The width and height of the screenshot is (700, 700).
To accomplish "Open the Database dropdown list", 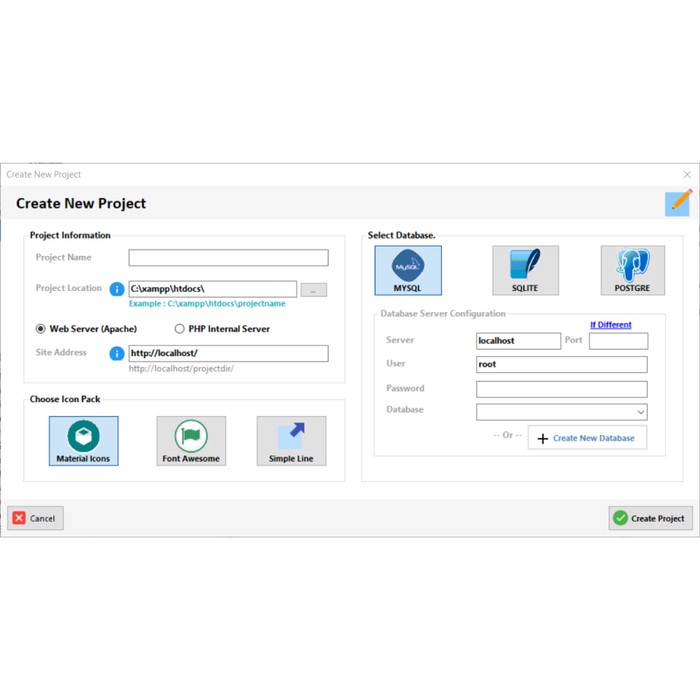I will [562, 412].
